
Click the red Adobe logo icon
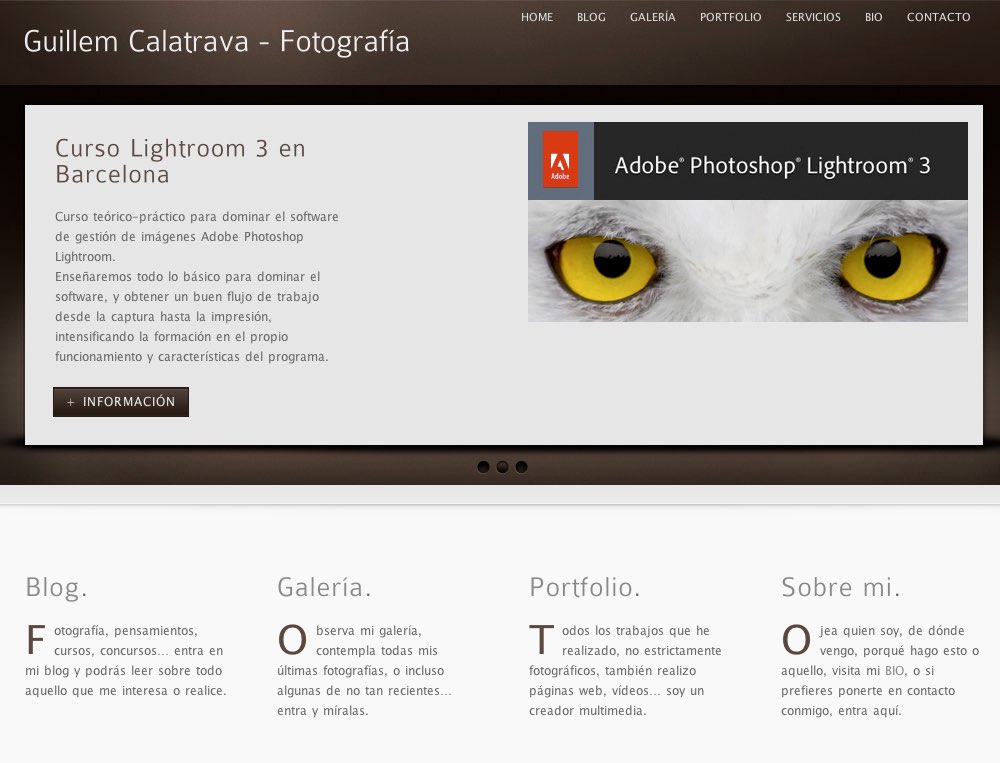[x=560, y=159]
